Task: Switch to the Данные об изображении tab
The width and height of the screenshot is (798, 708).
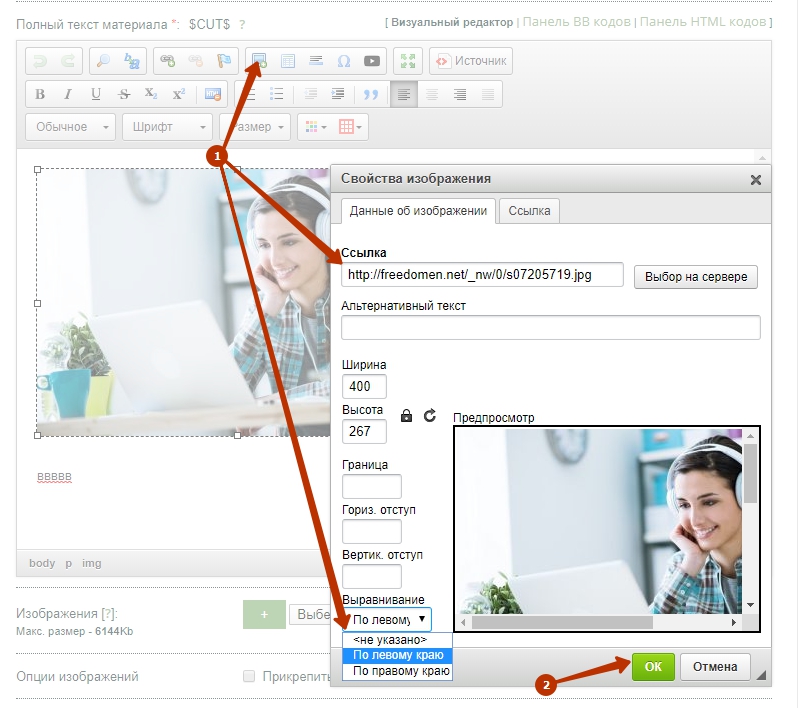Action: point(418,211)
